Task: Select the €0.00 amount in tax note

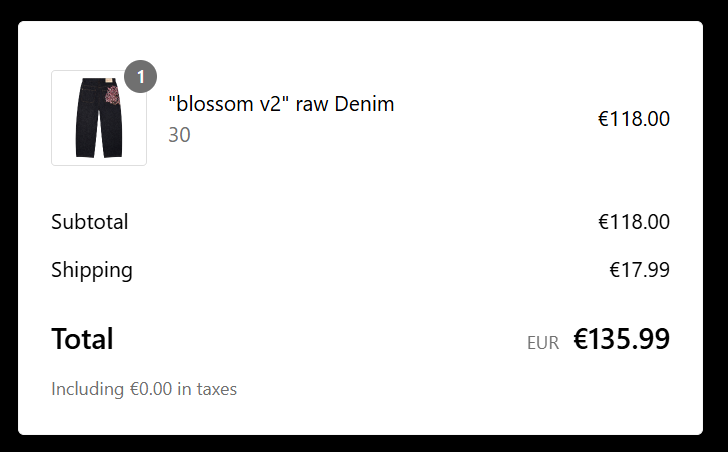Action: (x=151, y=389)
